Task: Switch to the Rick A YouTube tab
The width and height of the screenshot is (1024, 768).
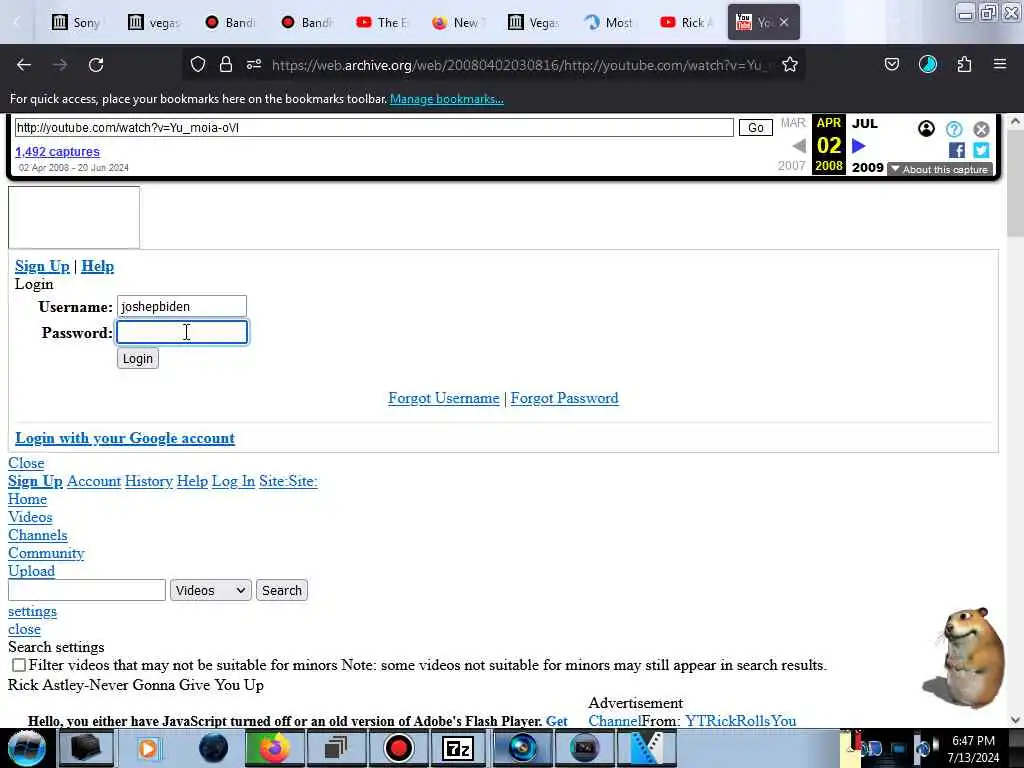Action: pos(686,22)
